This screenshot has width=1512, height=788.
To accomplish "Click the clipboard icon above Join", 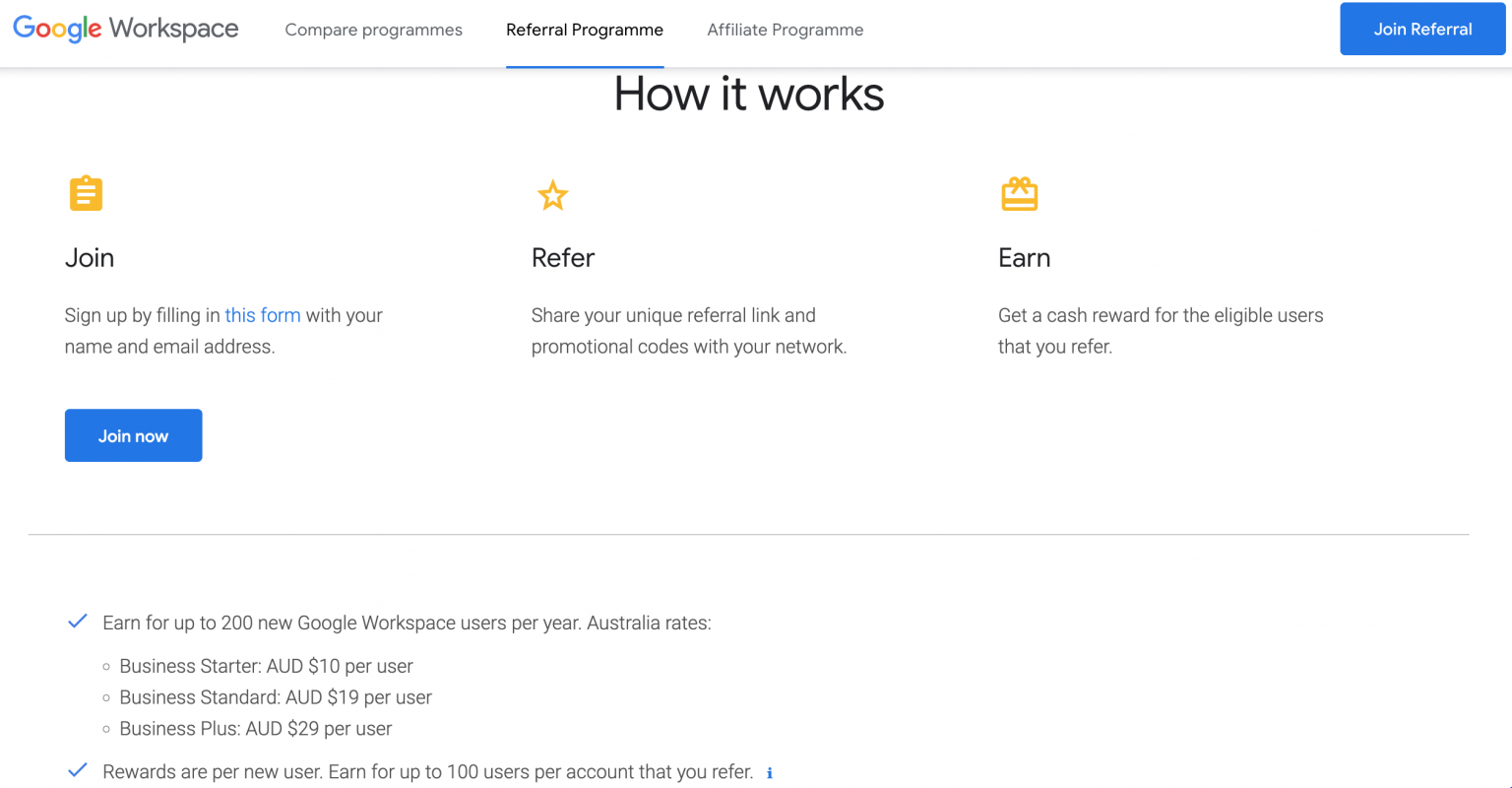I will tap(86, 193).
